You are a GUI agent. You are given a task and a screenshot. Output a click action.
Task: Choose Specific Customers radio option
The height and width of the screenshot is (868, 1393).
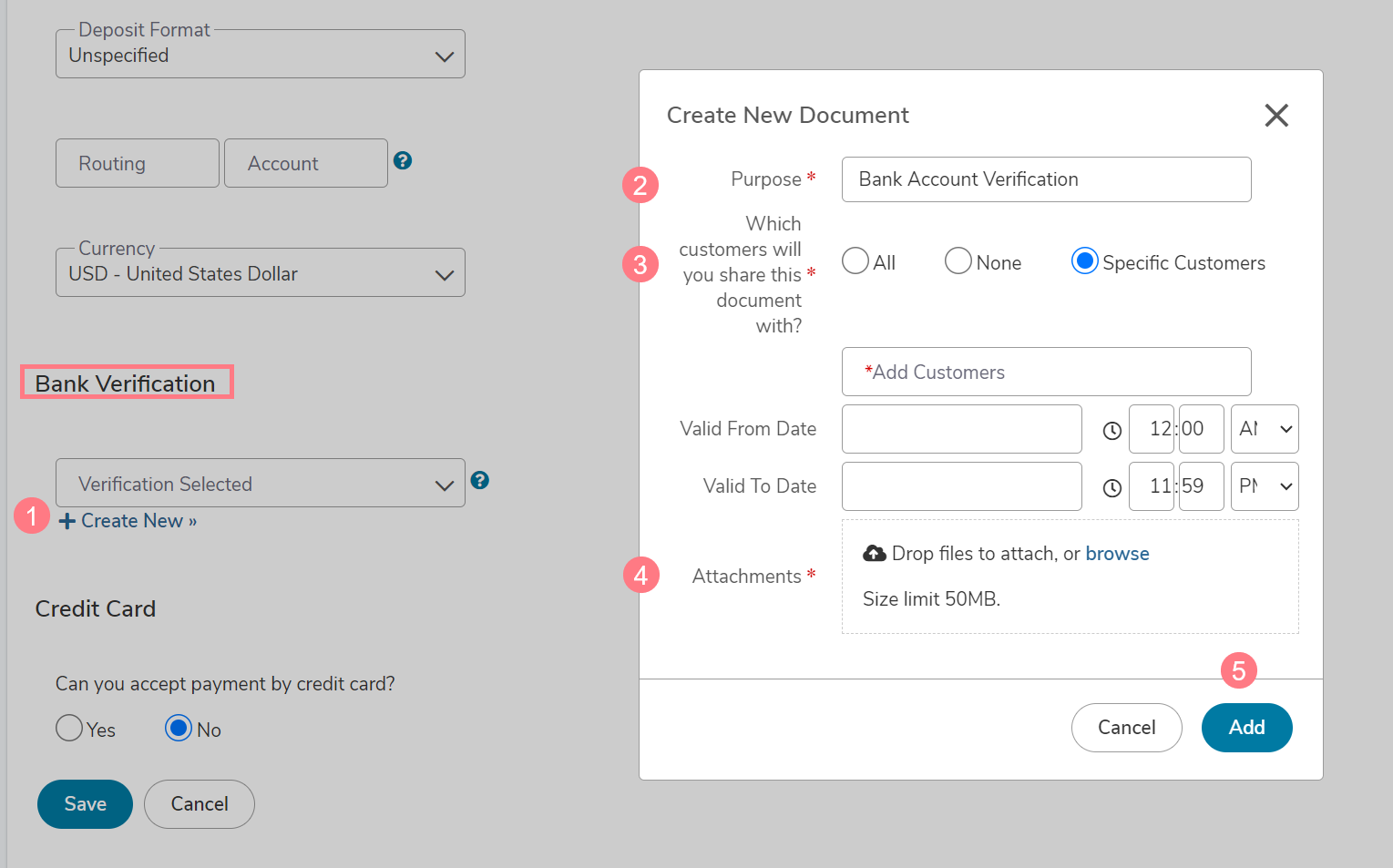coord(1084,261)
